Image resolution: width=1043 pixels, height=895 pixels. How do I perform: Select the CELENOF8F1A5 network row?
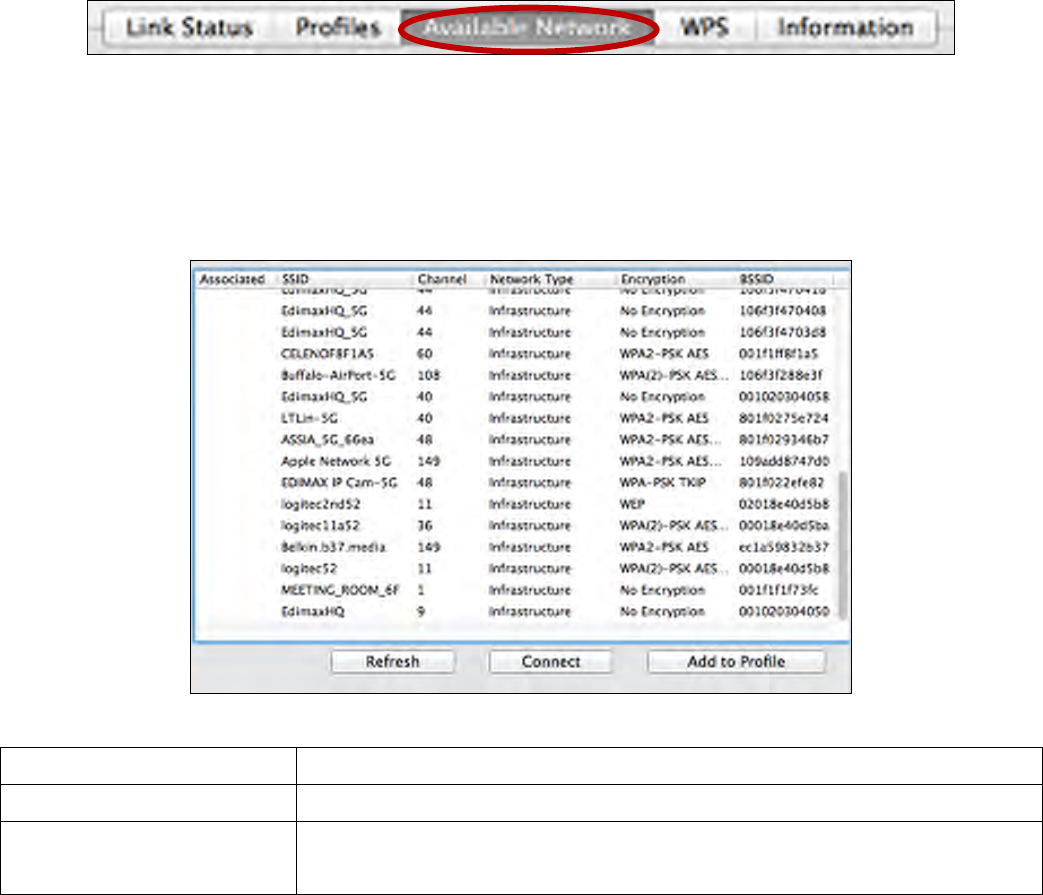coord(516,354)
